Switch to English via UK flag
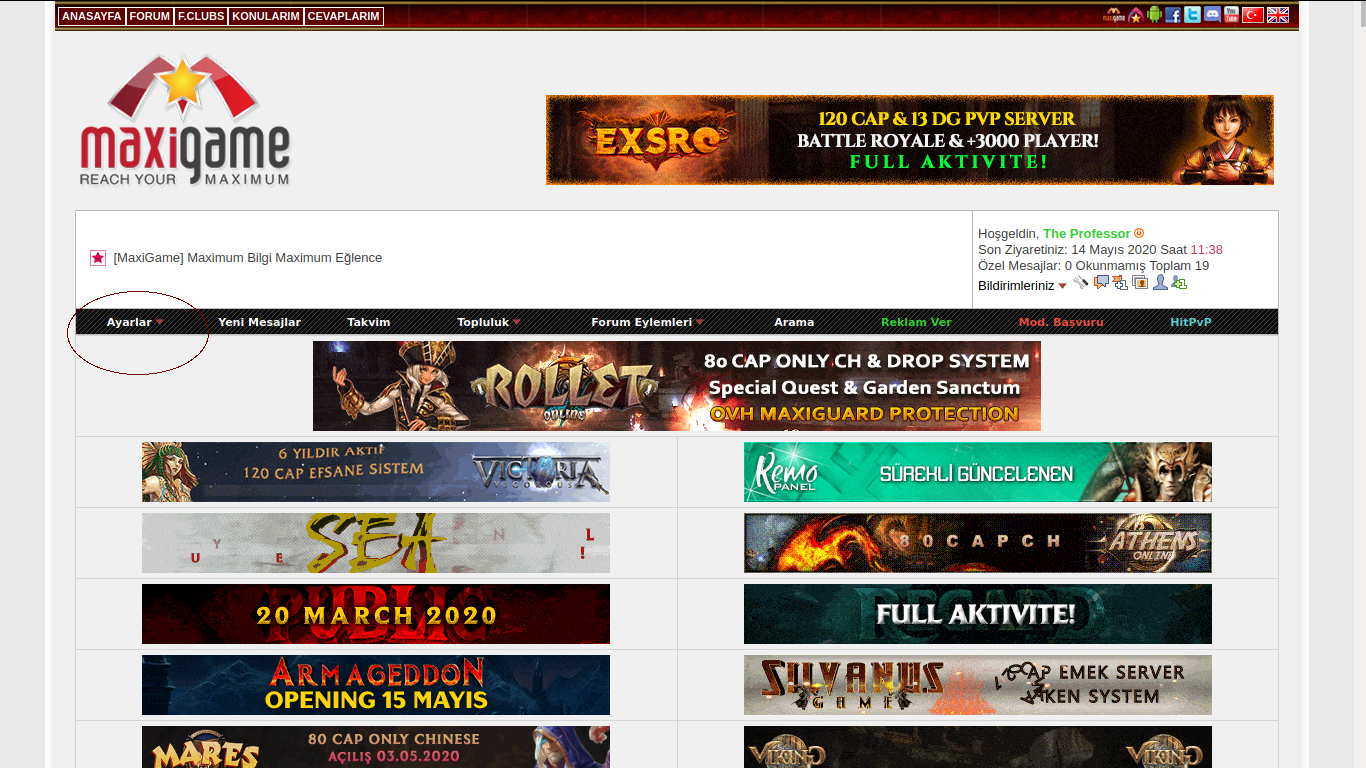1366x768 pixels. pos(1278,15)
